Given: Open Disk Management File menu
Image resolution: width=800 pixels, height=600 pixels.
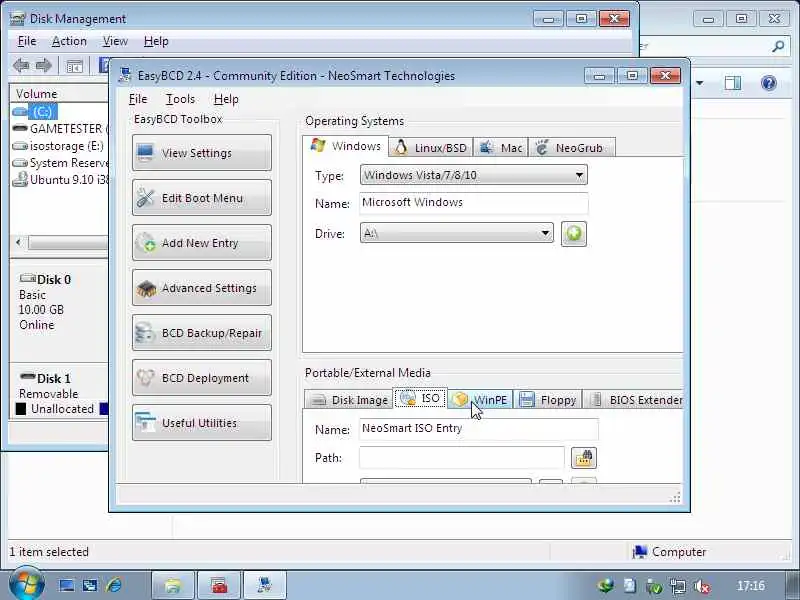Looking at the screenshot, I should pos(27,41).
